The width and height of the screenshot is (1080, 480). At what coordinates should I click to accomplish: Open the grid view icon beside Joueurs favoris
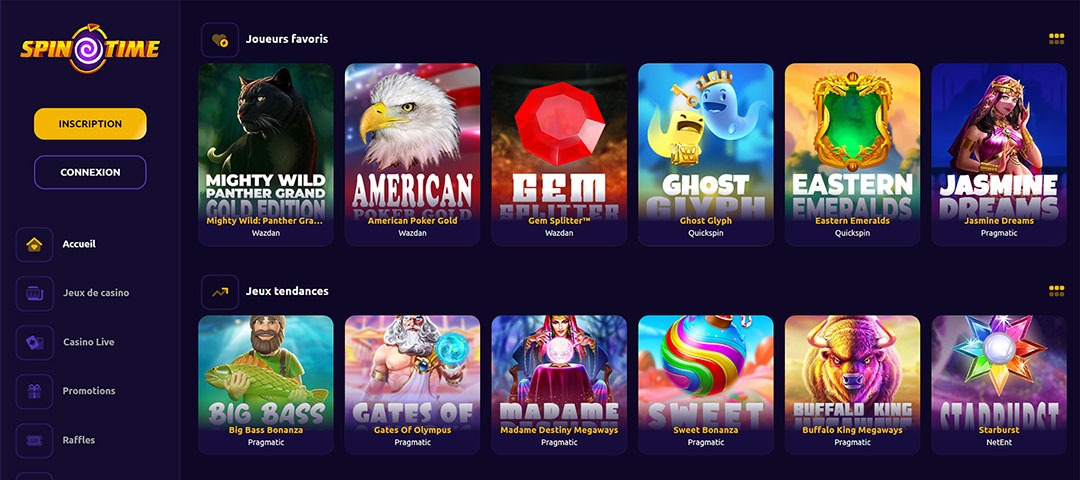1057,39
